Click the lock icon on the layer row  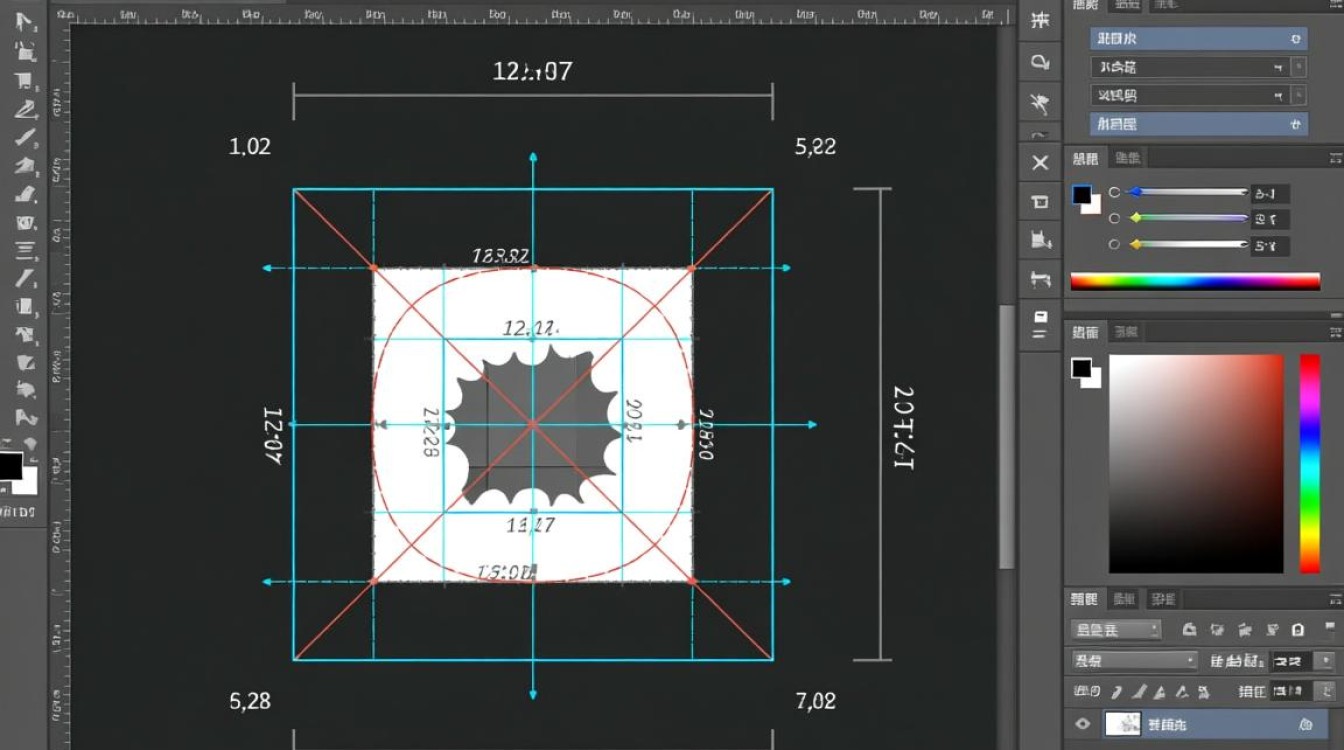pos(1306,724)
